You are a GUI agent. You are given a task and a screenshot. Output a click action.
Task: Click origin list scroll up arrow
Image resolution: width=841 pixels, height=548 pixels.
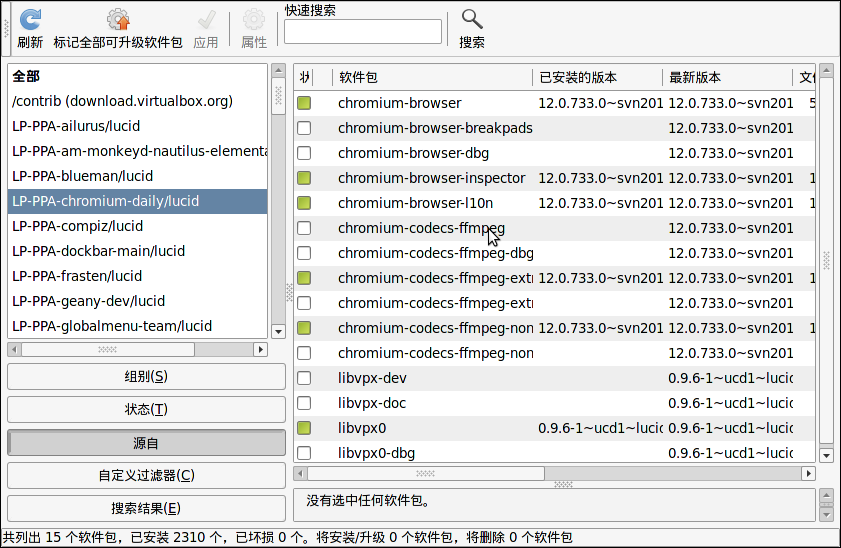278,70
